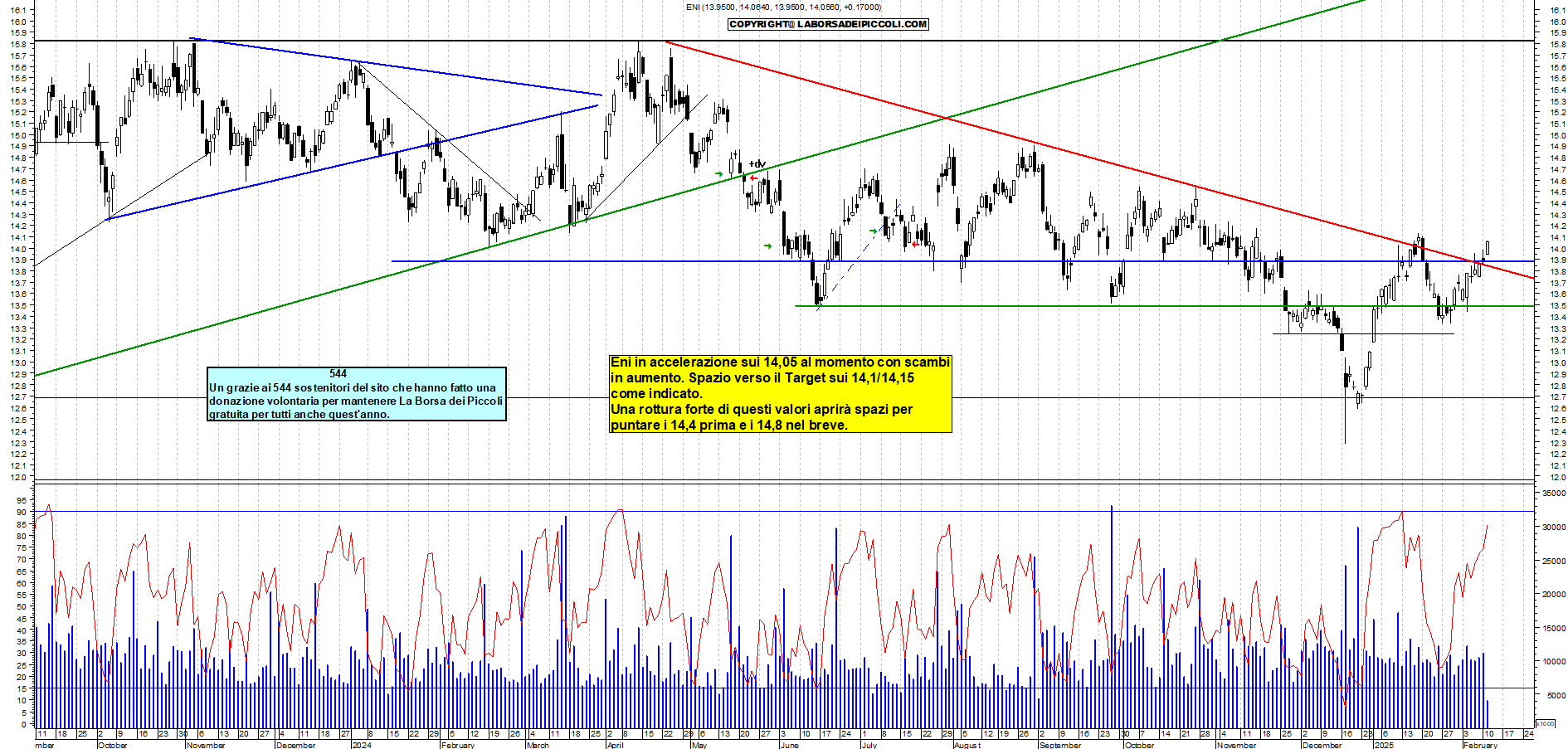The height and width of the screenshot is (749, 1568).
Task: Click 'Eni in accelerazione sui 14,05' line
Action: point(780,362)
